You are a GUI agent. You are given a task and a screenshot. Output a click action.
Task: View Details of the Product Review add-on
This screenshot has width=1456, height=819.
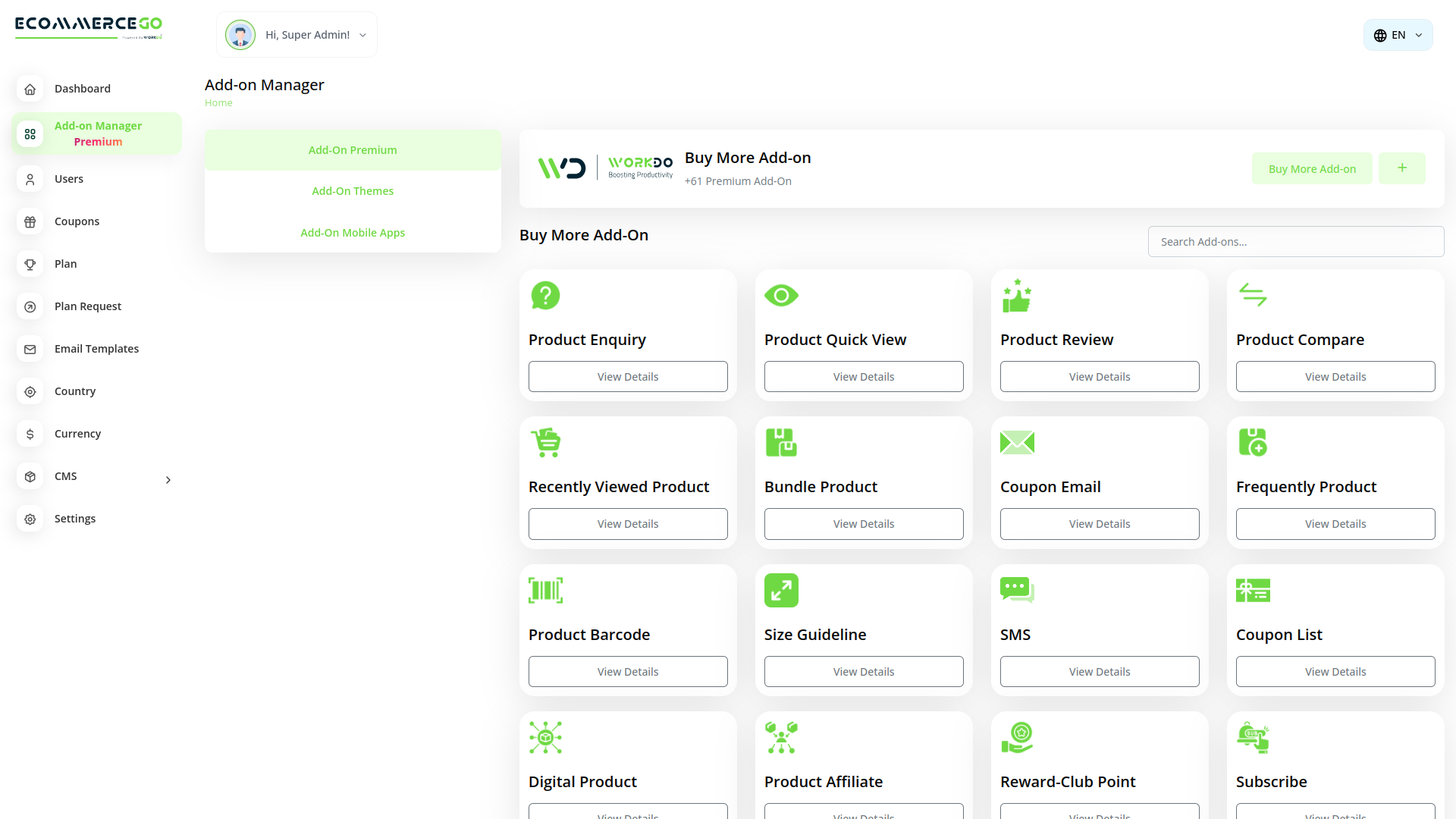pos(1100,376)
